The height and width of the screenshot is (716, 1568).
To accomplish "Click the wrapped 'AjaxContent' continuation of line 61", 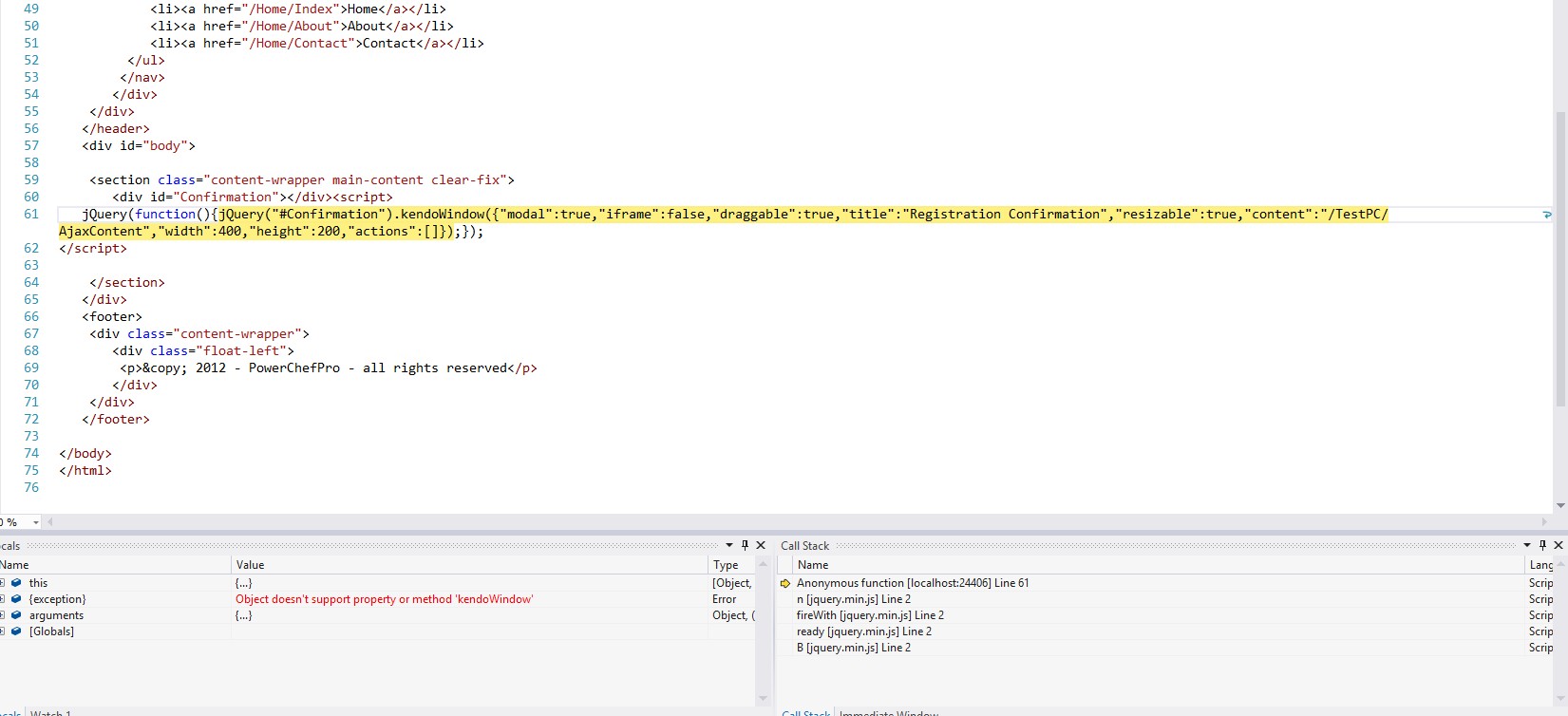I will (272, 232).
